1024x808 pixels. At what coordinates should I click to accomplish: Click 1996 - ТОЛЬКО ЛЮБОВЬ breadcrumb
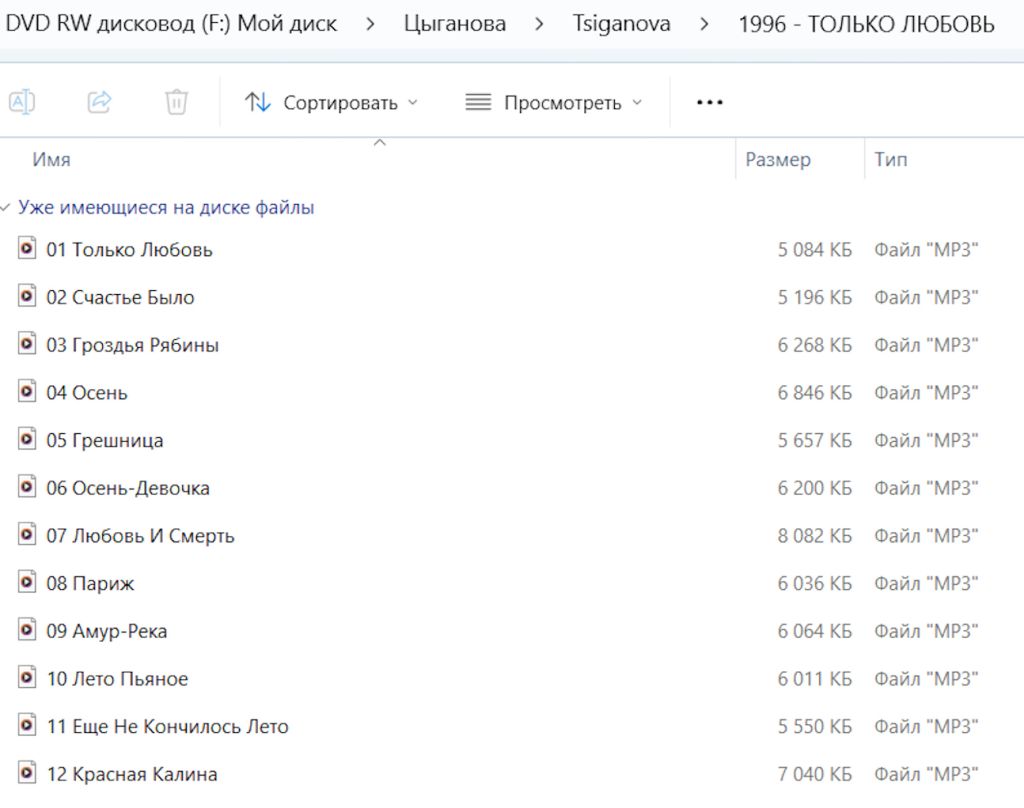pyautogui.click(x=867, y=24)
